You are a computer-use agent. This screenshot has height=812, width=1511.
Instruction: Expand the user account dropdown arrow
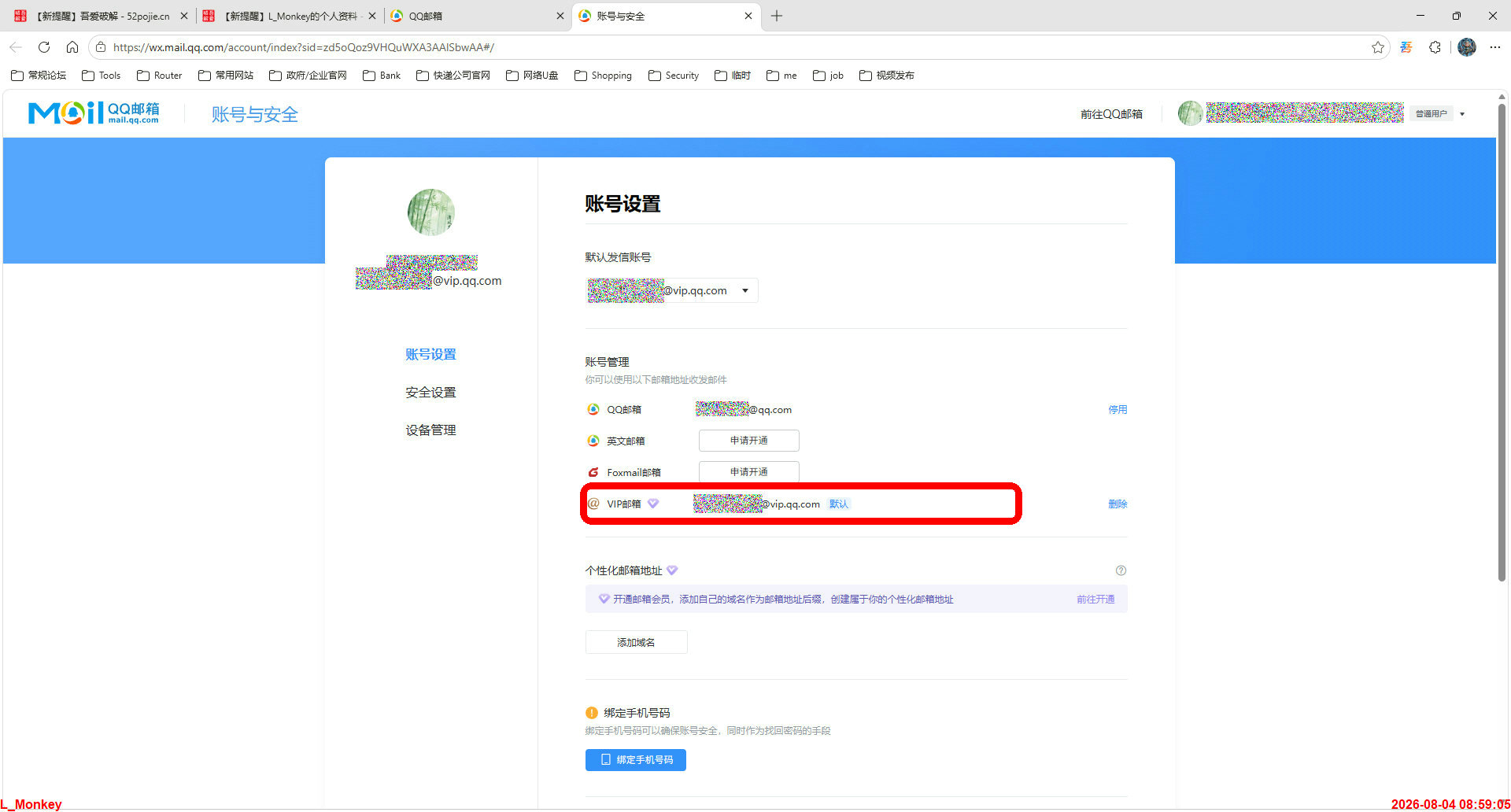click(1462, 114)
